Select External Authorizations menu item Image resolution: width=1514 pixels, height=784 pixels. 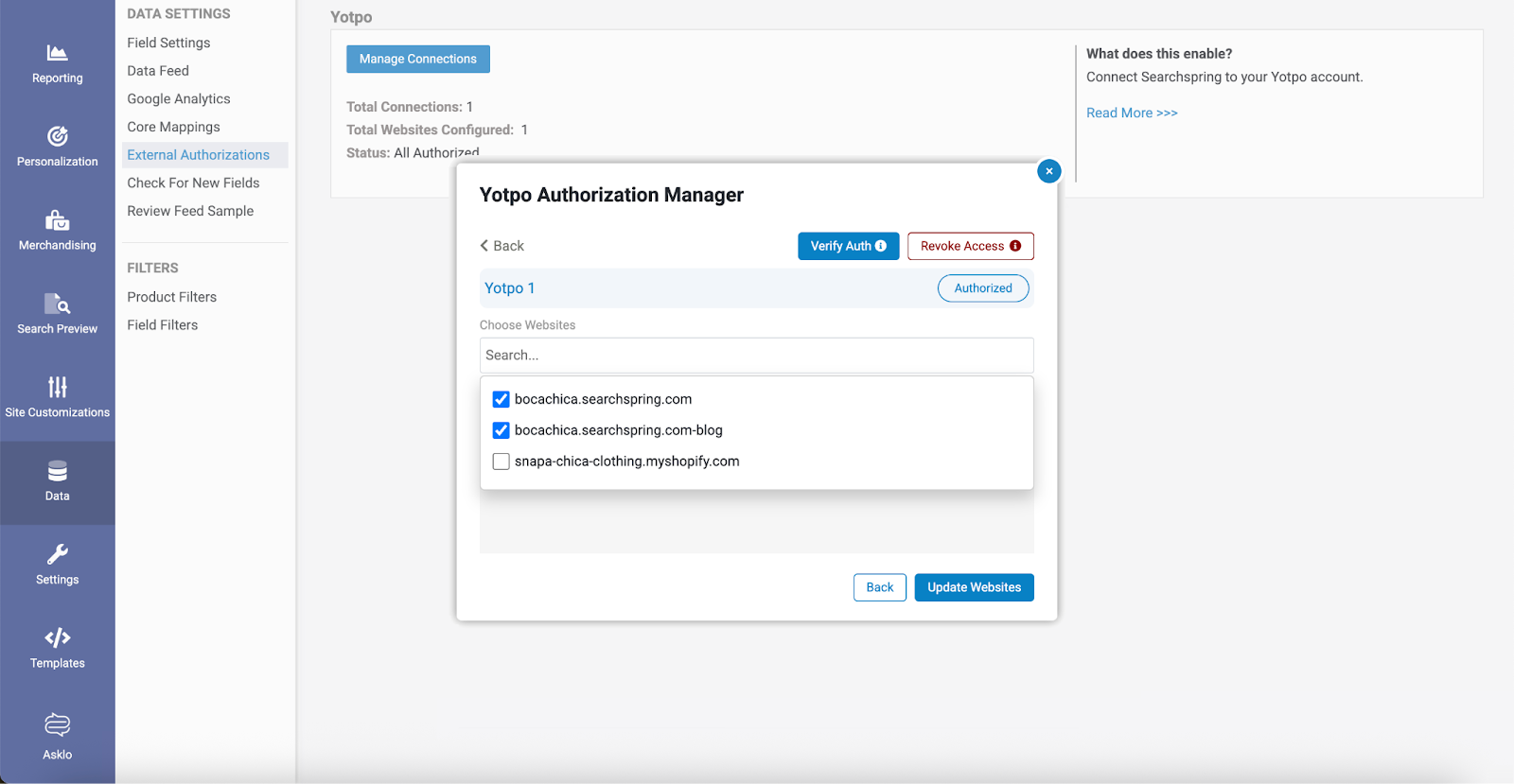pyautogui.click(x=205, y=155)
